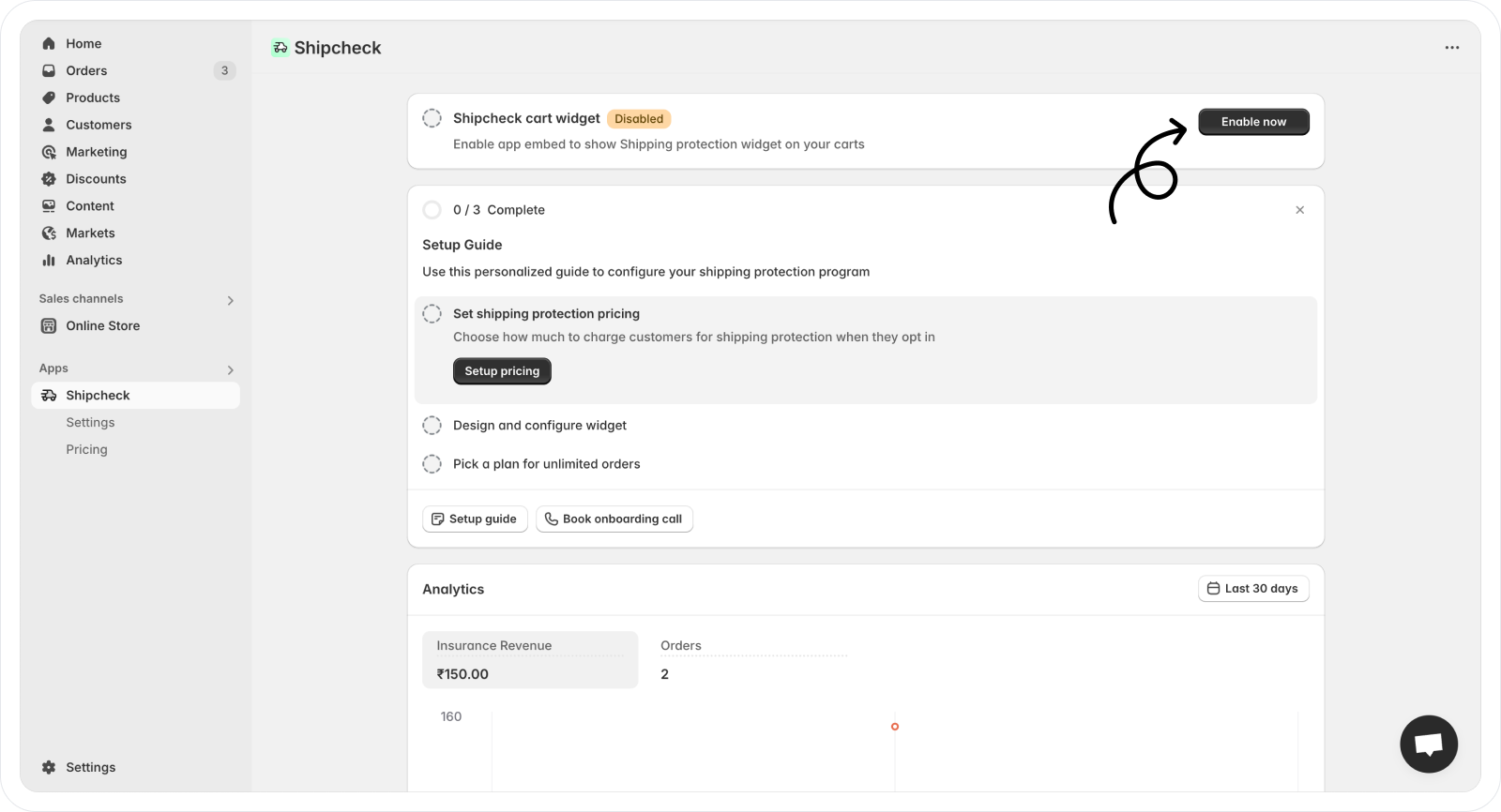Dismiss the setup guide with X
Image resolution: width=1501 pixels, height=812 pixels.
tap(1300, 210)
